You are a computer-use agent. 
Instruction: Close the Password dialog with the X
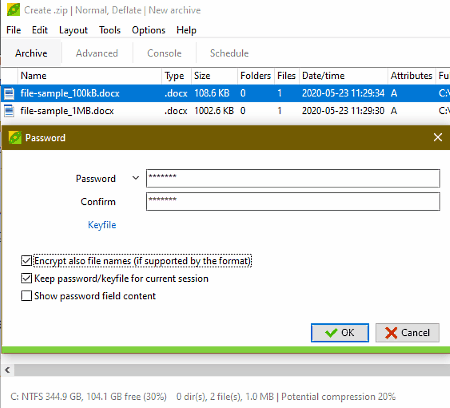[438, 137]
